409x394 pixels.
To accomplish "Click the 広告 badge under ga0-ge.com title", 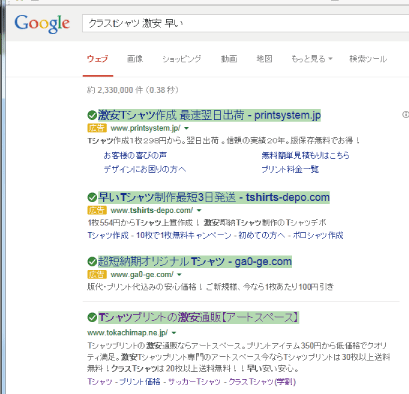I will 97,275.
